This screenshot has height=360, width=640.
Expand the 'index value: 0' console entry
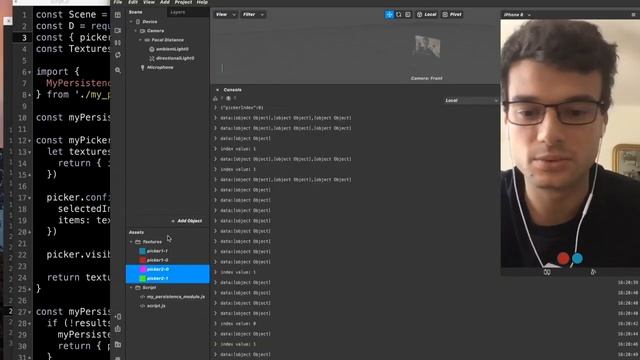pyautogui.click(x=216, y=324)
